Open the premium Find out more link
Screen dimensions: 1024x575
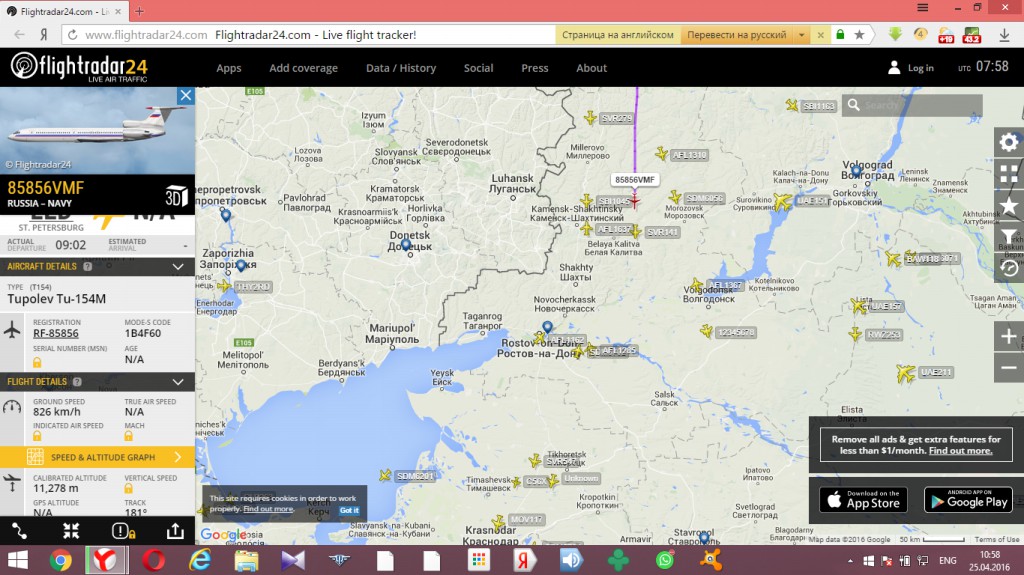(961, 451)
